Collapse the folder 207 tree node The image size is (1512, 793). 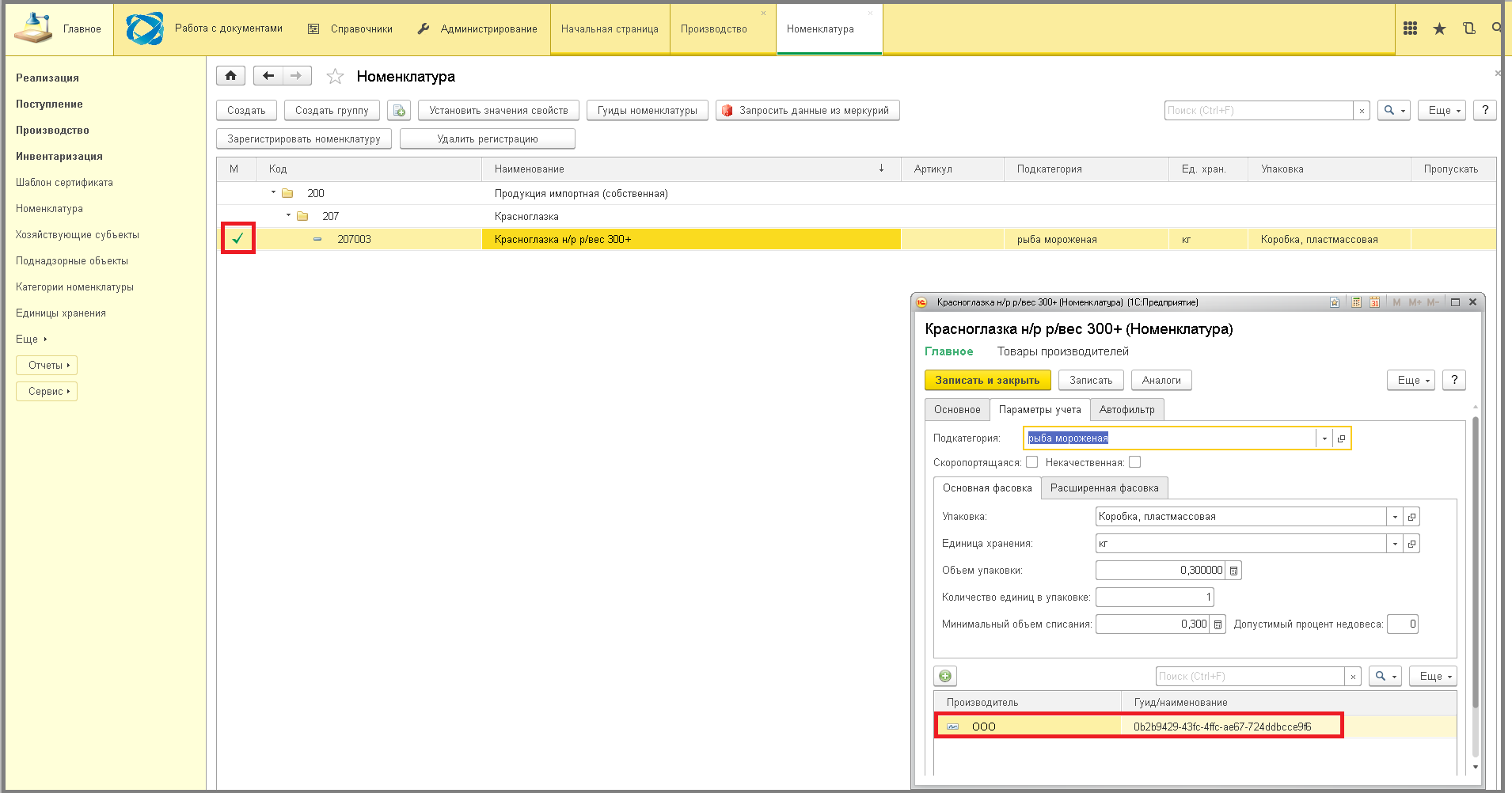click(289, 215)
